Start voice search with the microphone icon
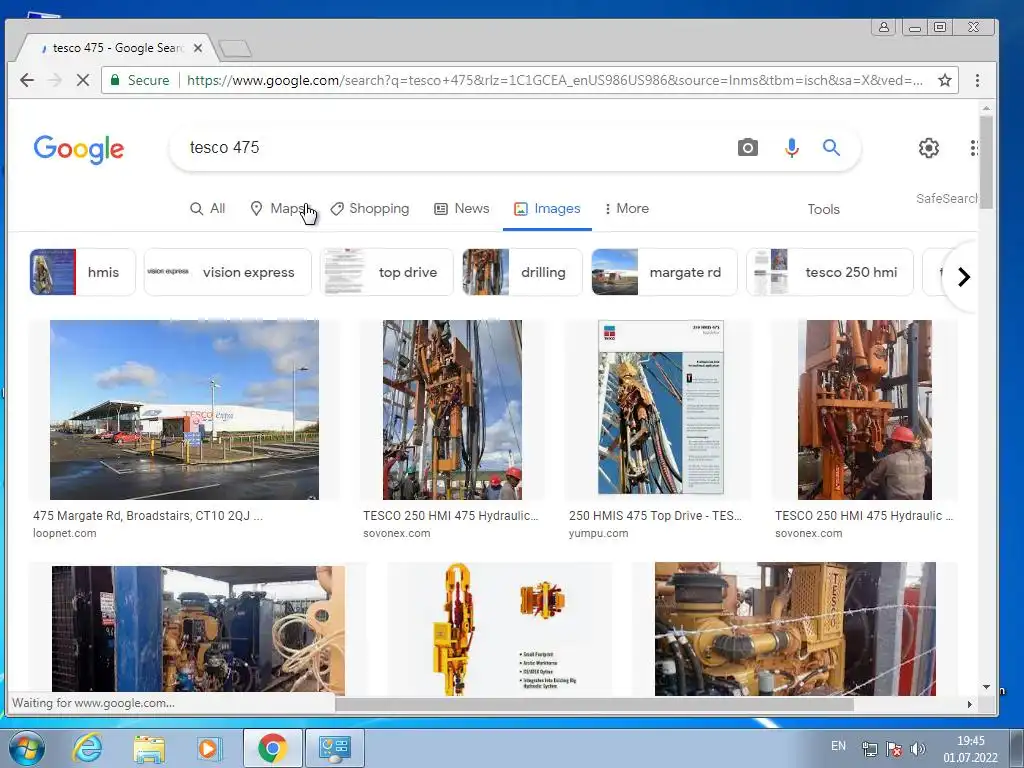Image resolution: width=1024 pixels, height=768 pixels. pos(792,148)
